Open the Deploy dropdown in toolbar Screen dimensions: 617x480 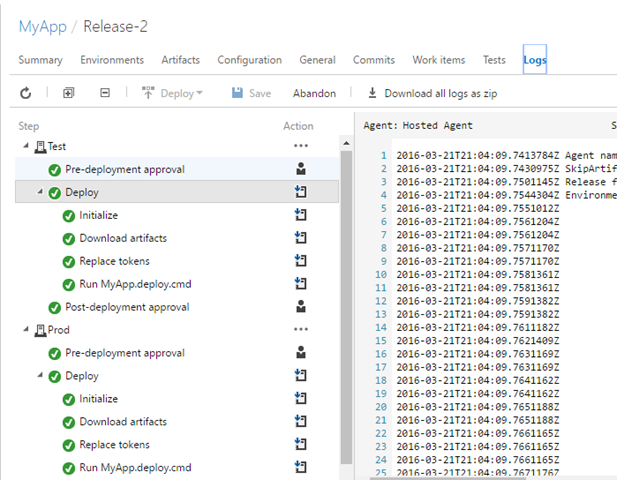pyautogui.click(x=172, y=93)
